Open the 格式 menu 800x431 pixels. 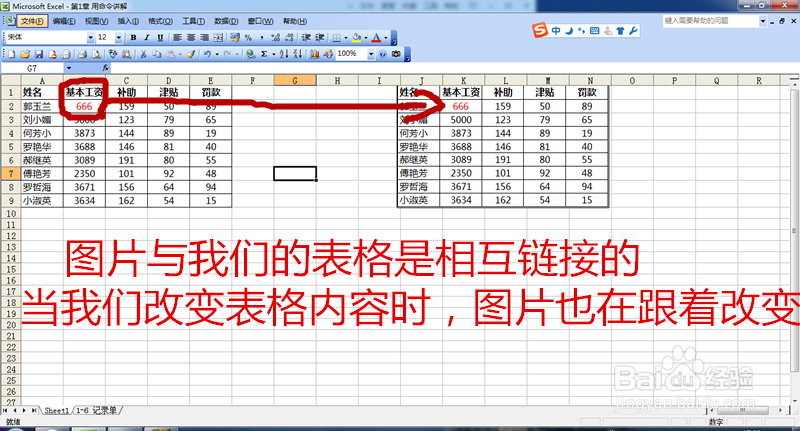[160, 21]
